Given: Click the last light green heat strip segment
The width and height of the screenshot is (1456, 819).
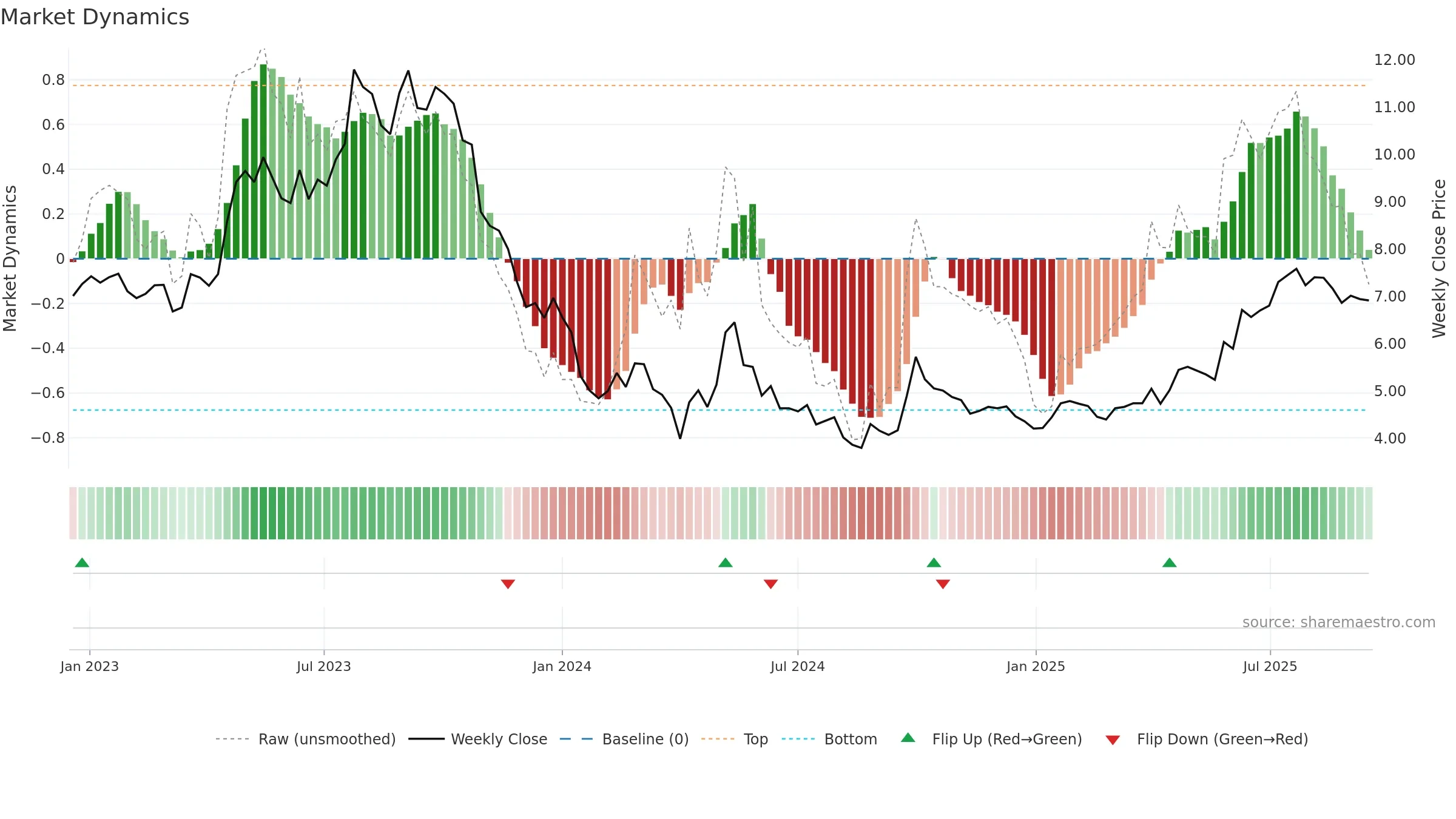Looking at the screenshot, I should point(1369,513).
